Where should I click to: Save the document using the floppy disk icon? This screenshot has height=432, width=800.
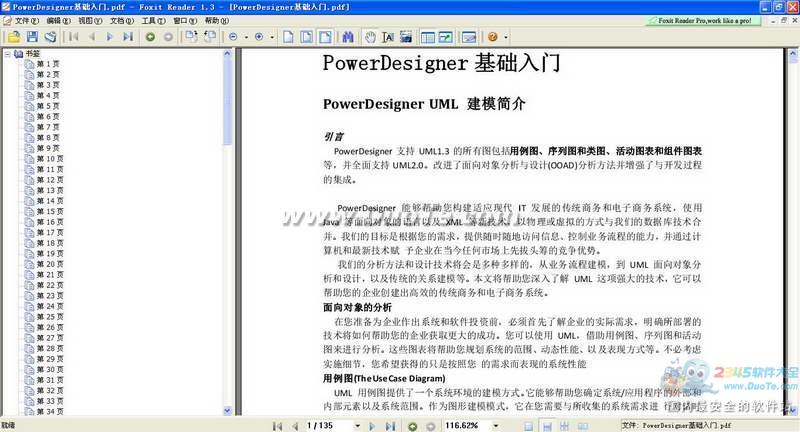point(32,37)
